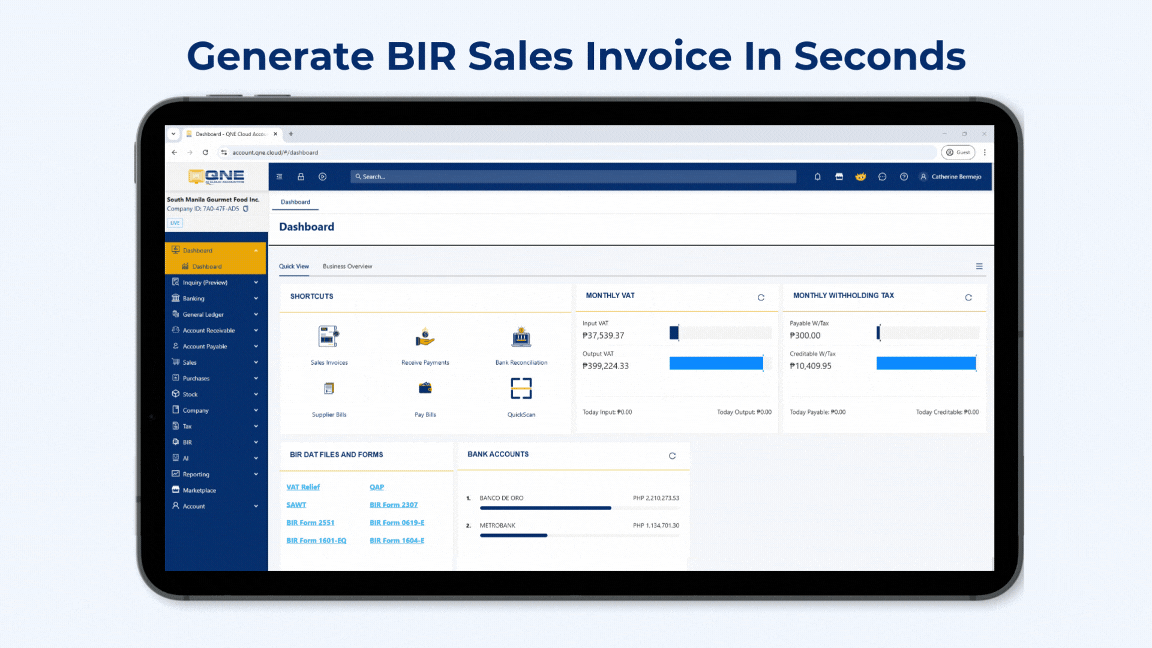Switch to the Business Overview tab
This screenshot has width=1152, height=648.
click(x=347, y=266)
